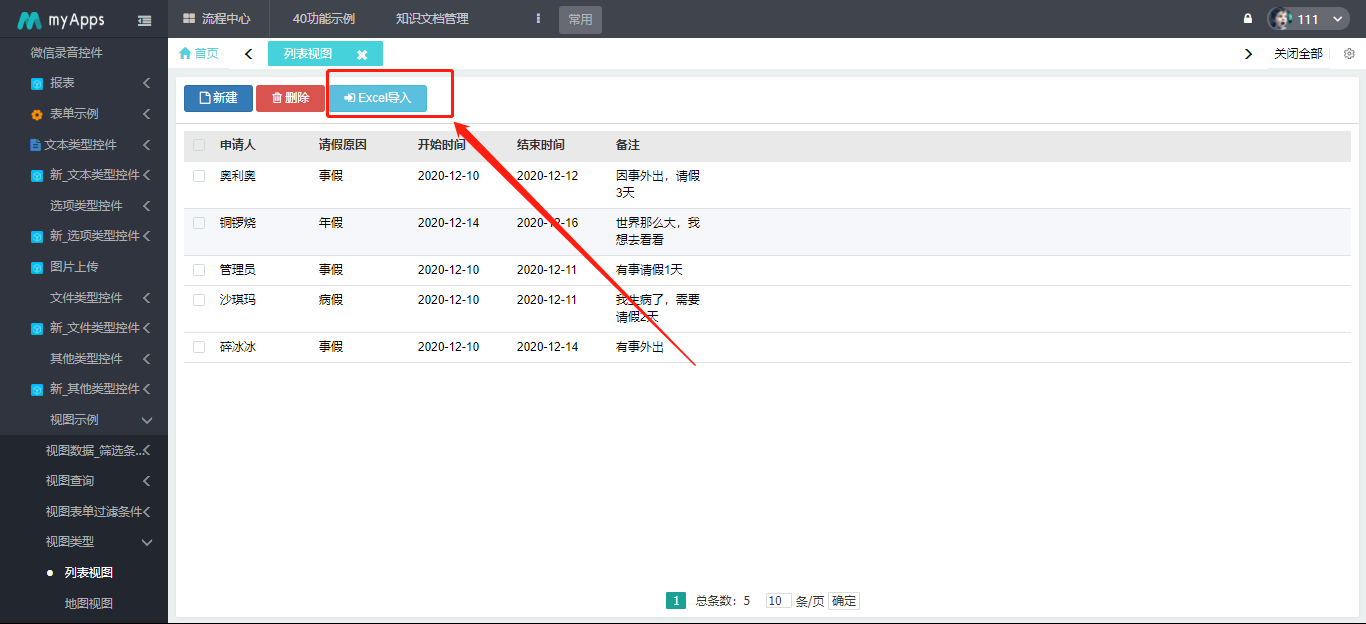Click the 确定 pagination confirm button
This screenshot has width=1366, height=624.
pyautogui.click(x=844, y=601)
